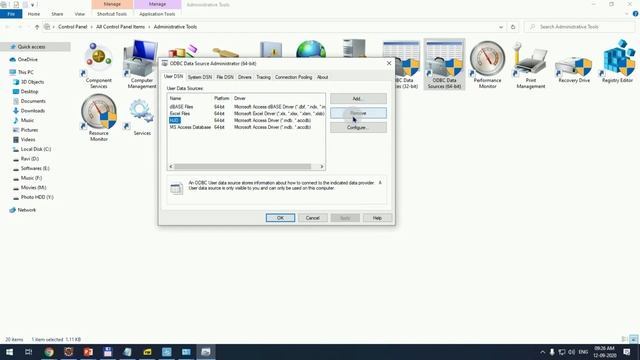Open the View ribbon tab
The width and height of the screenshot is (640, 360).
[x=80, y=14]
